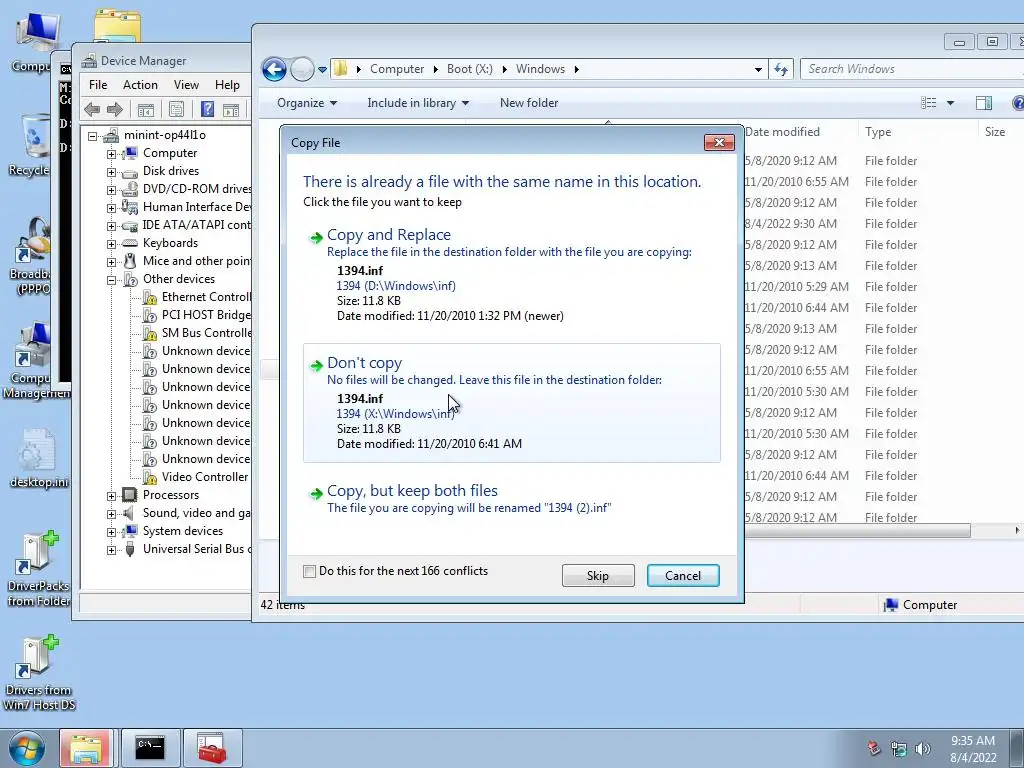Click the Ethernet Controller device entry
The width and height of the screenshot is (1024, 768).
pyautogui.click(x=206, y=297)
